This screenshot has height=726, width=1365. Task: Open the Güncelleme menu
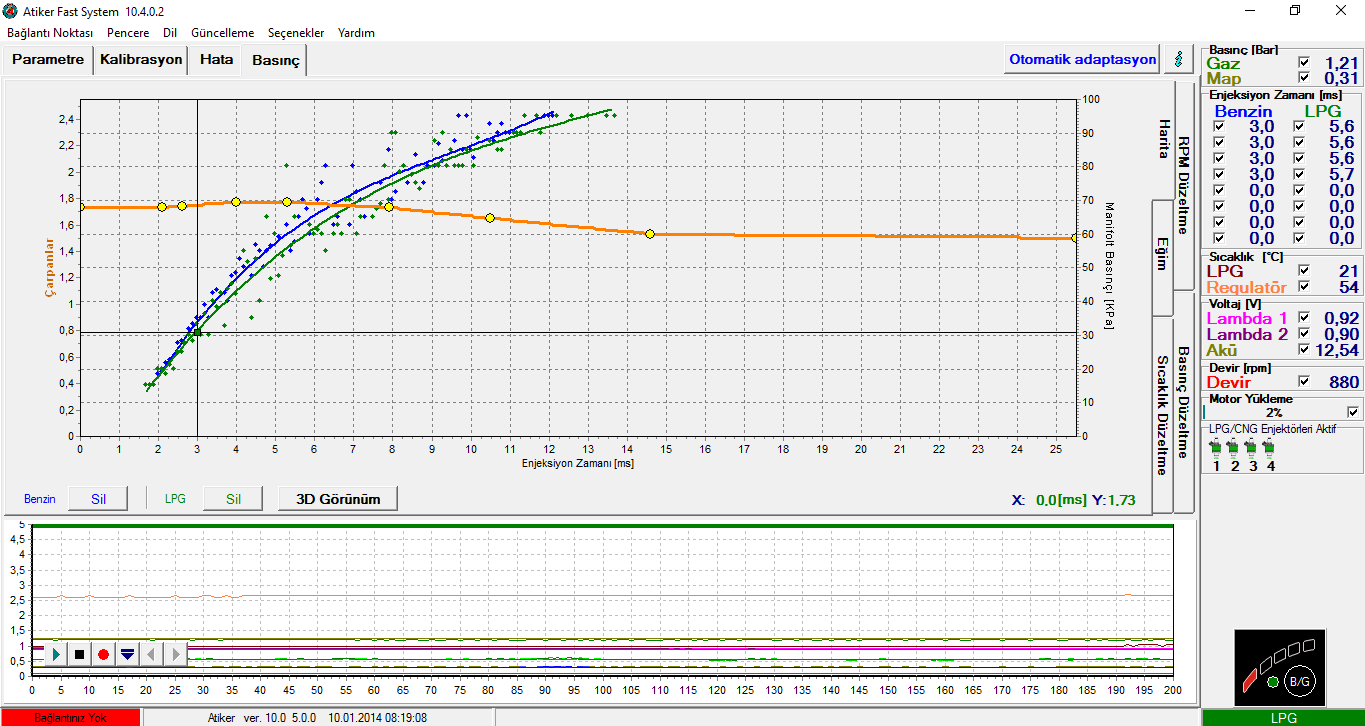coord(222,32)
